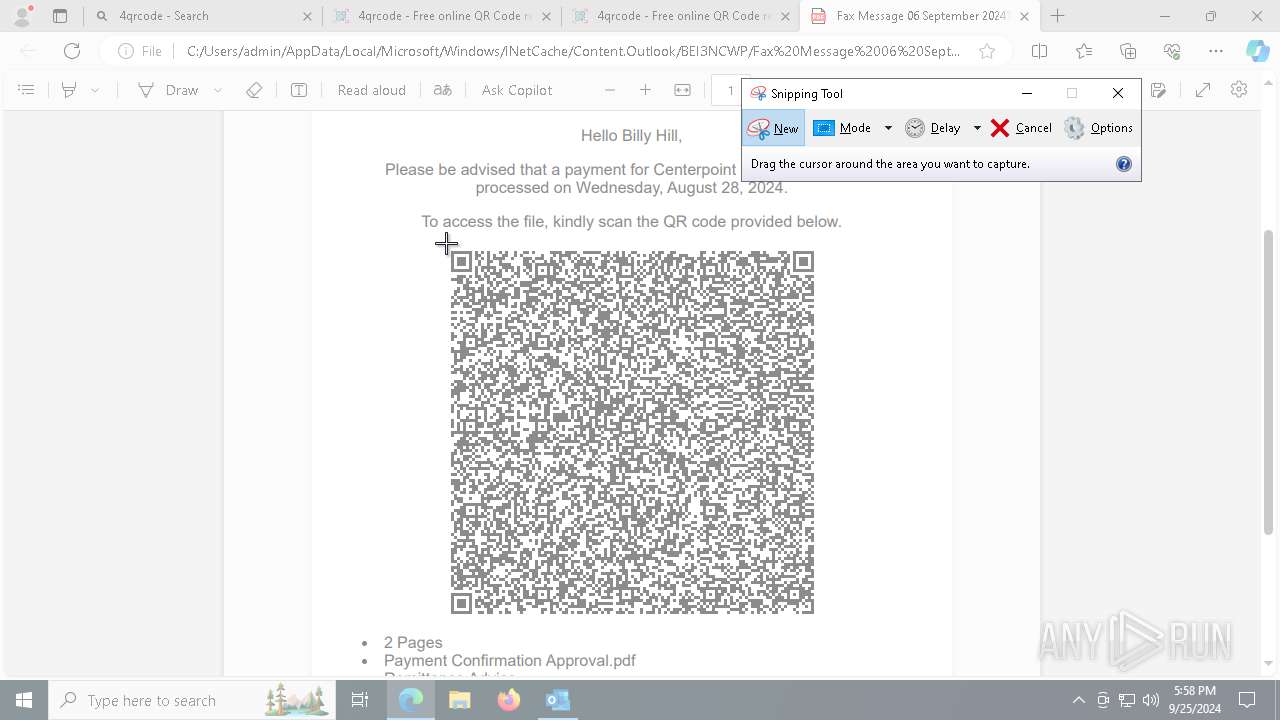Open Browser essentials icon
The image size is (1280, 720).
(x=1172, y=51)
